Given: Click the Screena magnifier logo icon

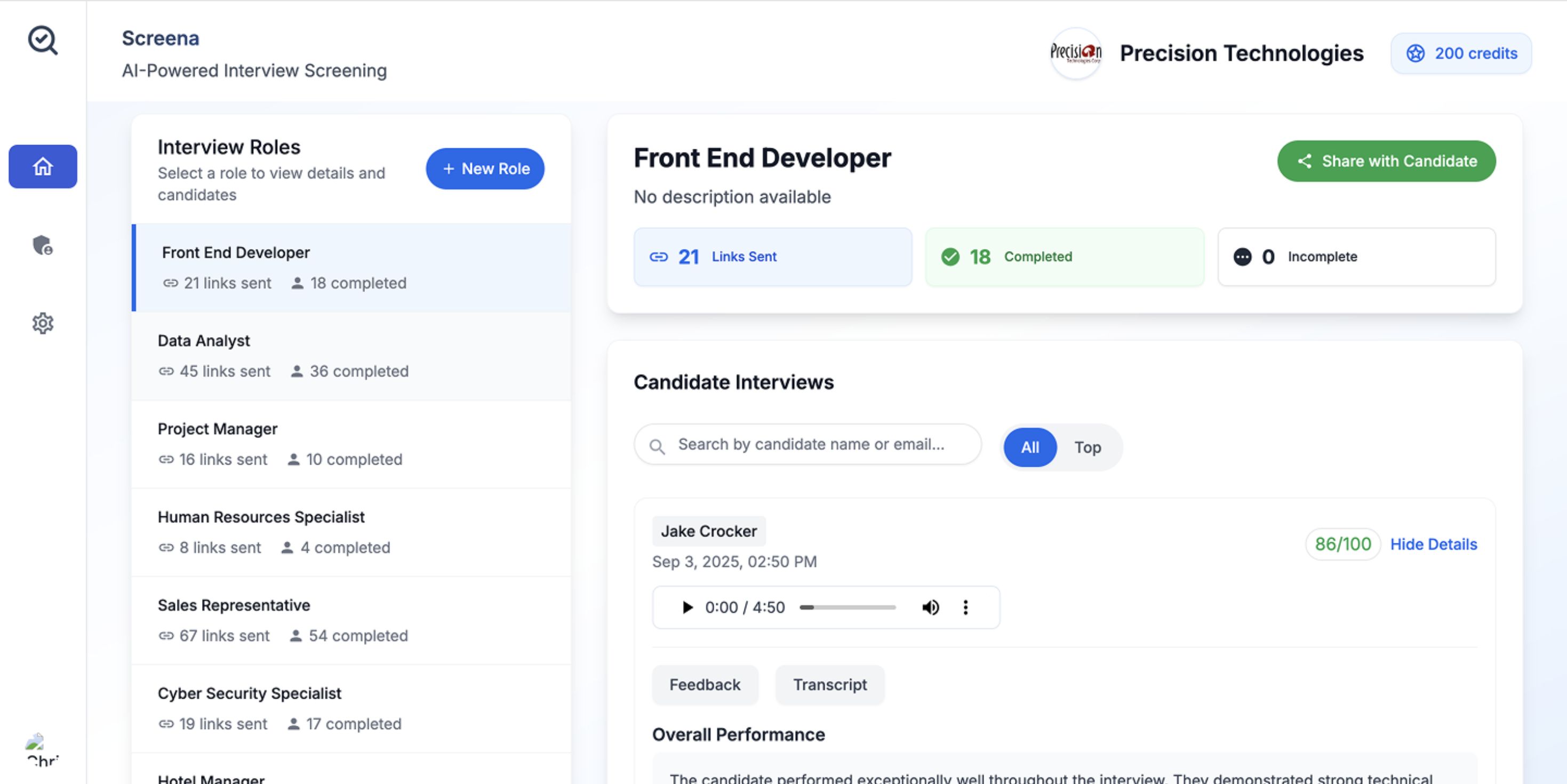Looking at the screenshot, I should (x=43, y=41).
